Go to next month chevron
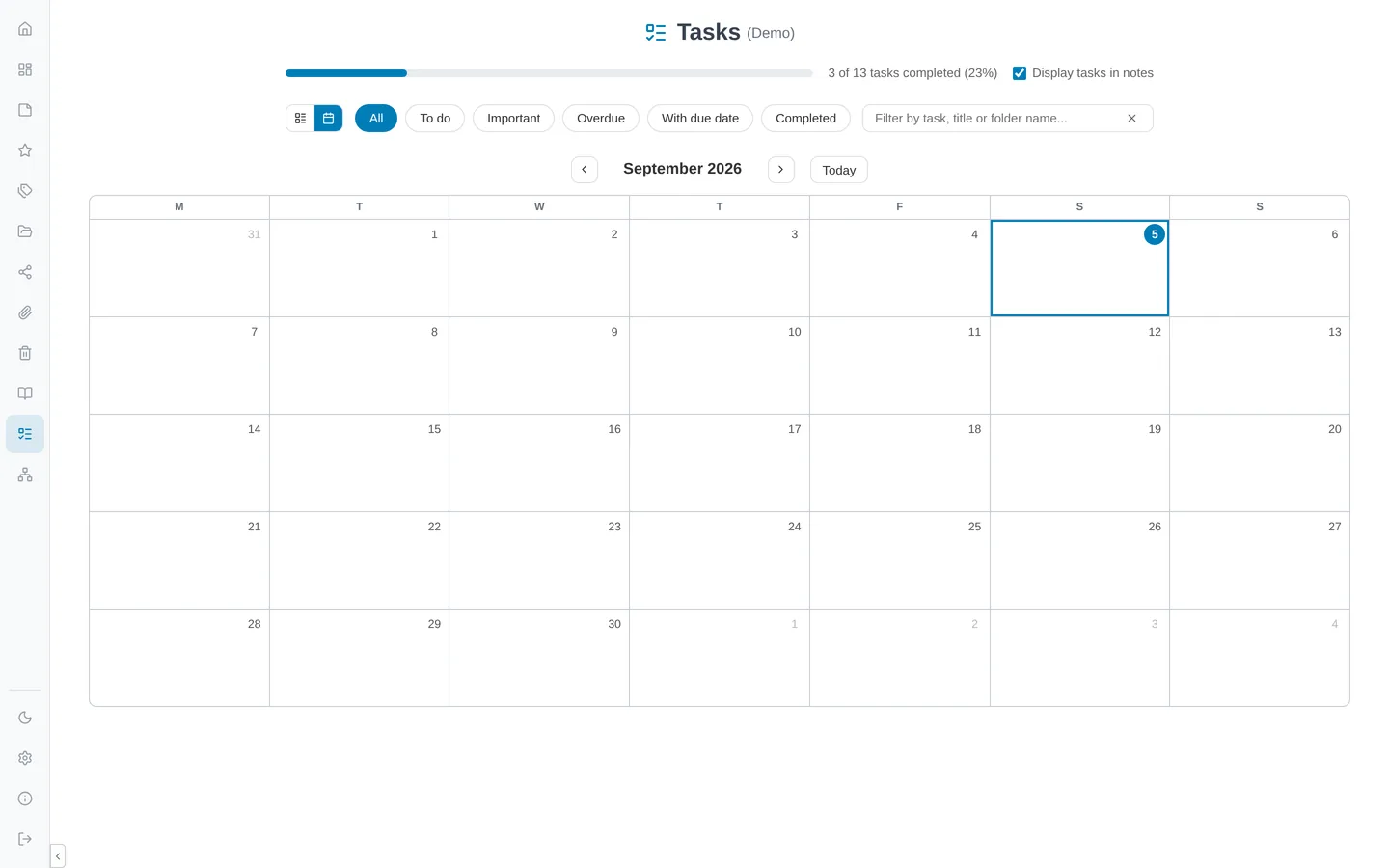Image resolution: width=1389 pixels, height=868 pixels. pyautogui.click(x=781, y=169)
